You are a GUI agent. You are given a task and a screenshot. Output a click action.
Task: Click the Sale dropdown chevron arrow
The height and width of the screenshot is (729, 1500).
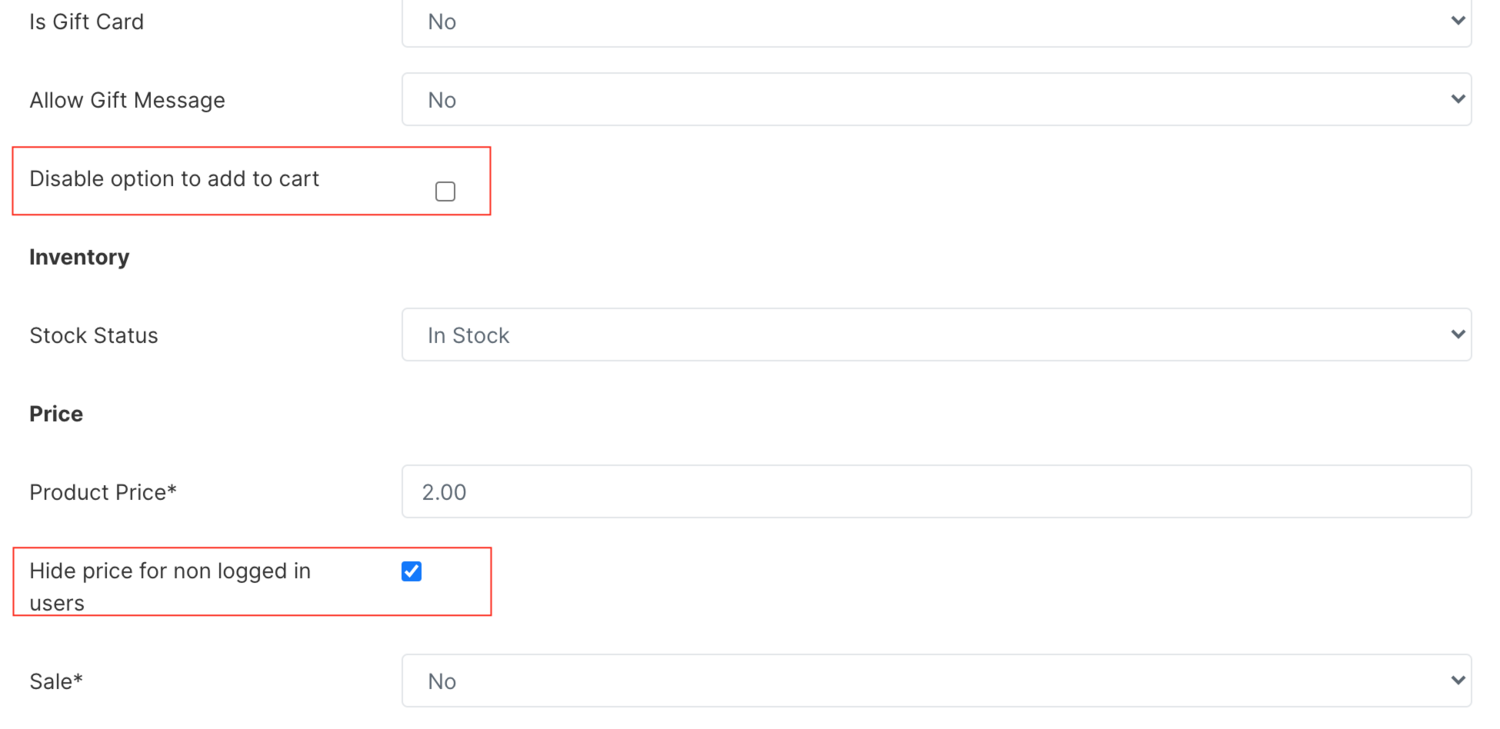coord(1458,680)
